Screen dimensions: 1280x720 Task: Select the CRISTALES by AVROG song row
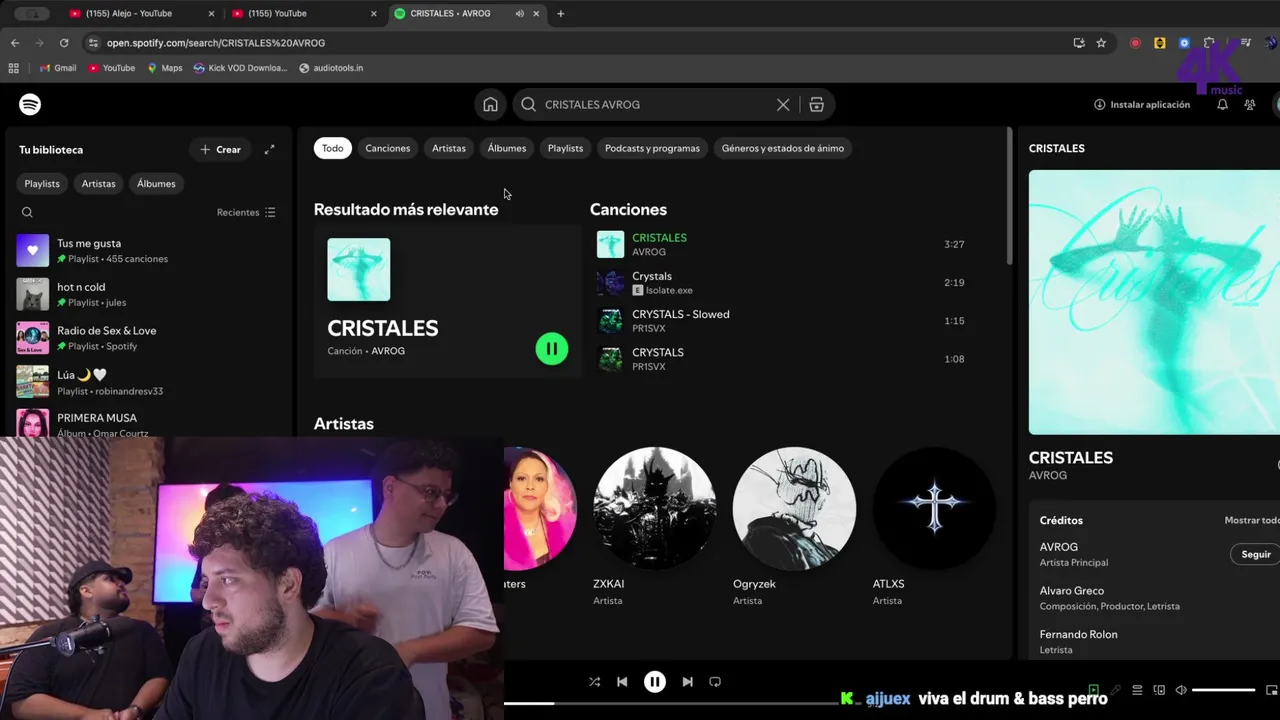pos(782,244)
